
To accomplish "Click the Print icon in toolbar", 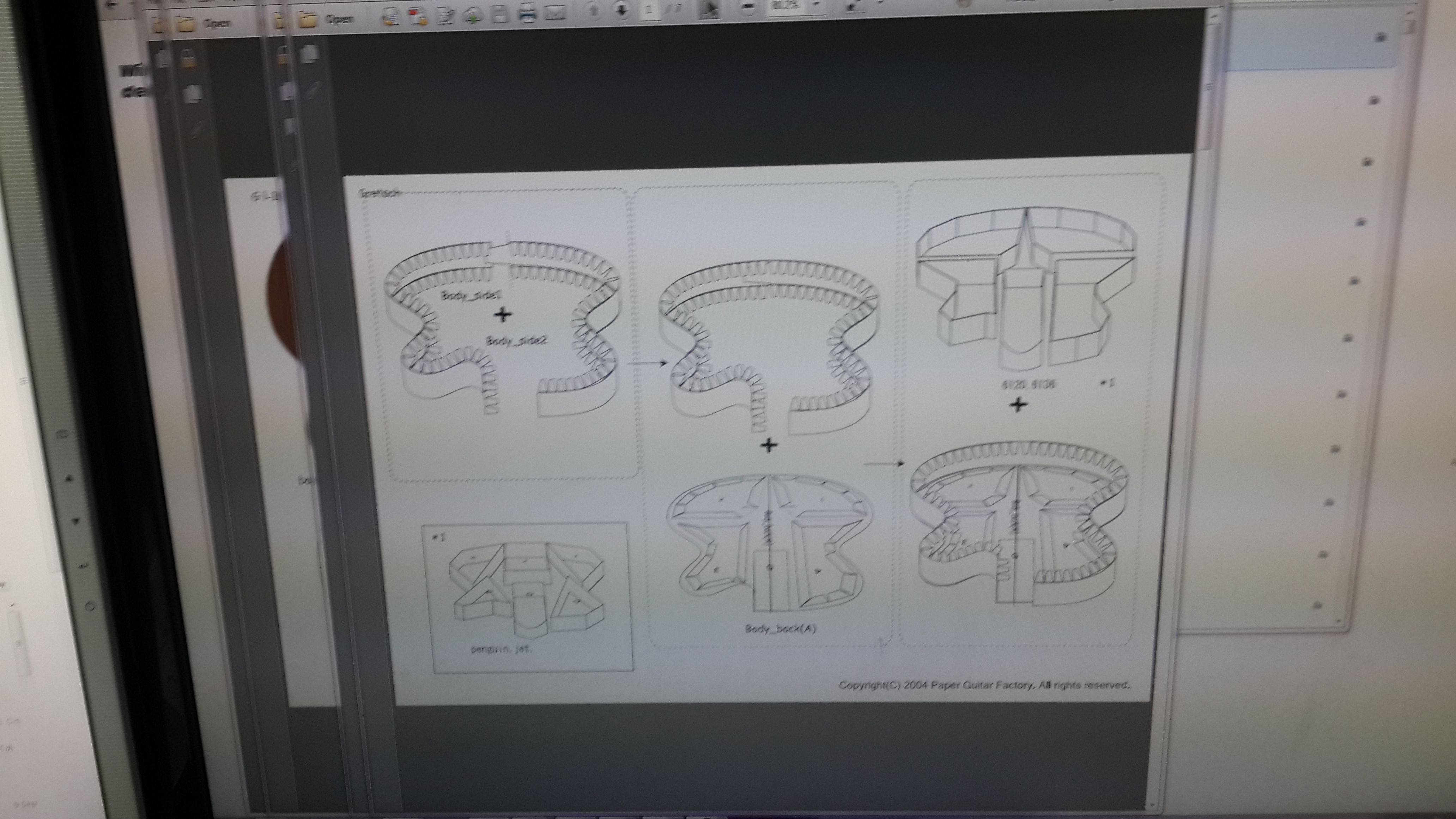I will pos(527,13).
